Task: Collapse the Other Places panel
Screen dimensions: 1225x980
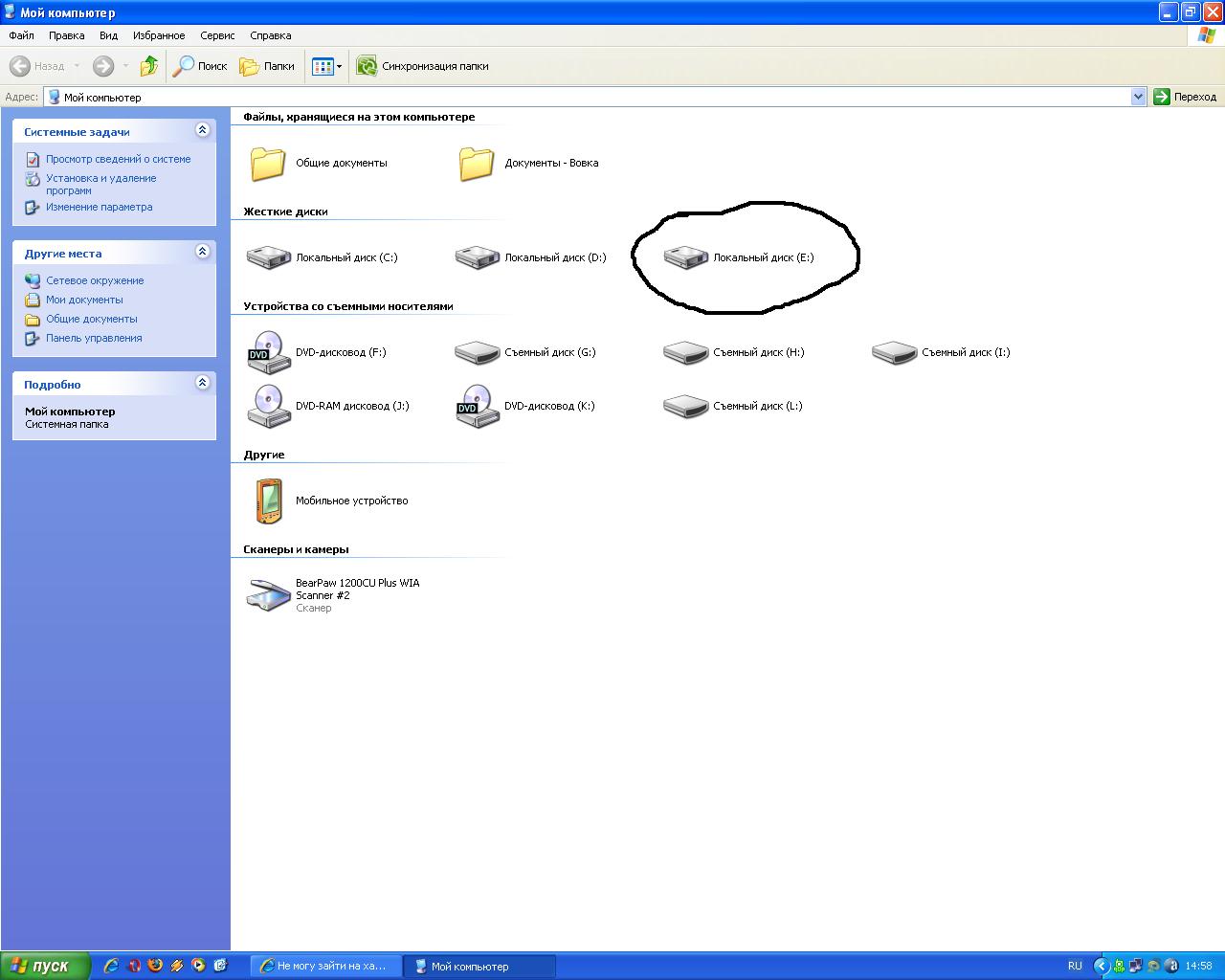Action: (202, 252)
